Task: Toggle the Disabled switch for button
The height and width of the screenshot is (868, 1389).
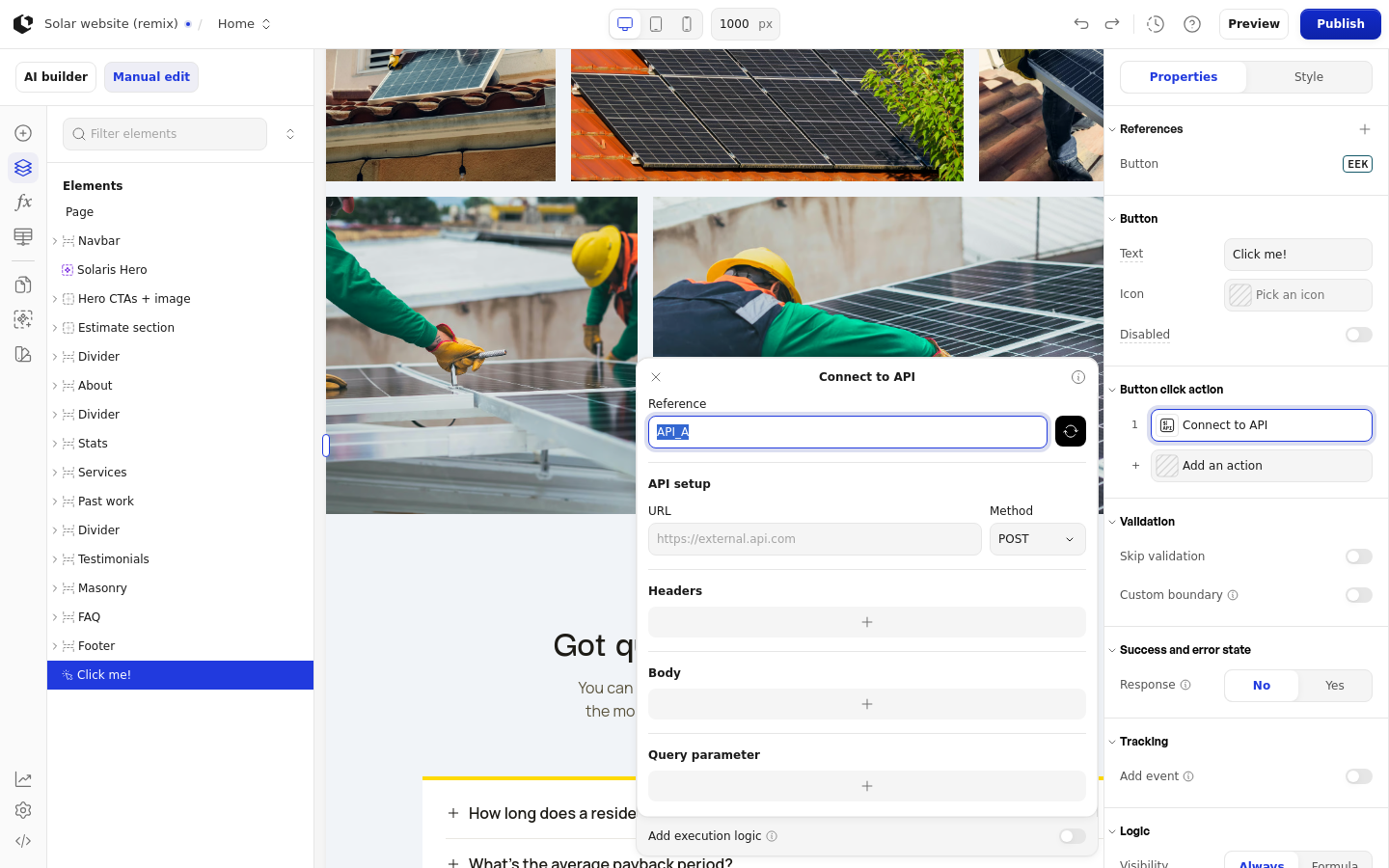Action: click(x=1359, y=335)
